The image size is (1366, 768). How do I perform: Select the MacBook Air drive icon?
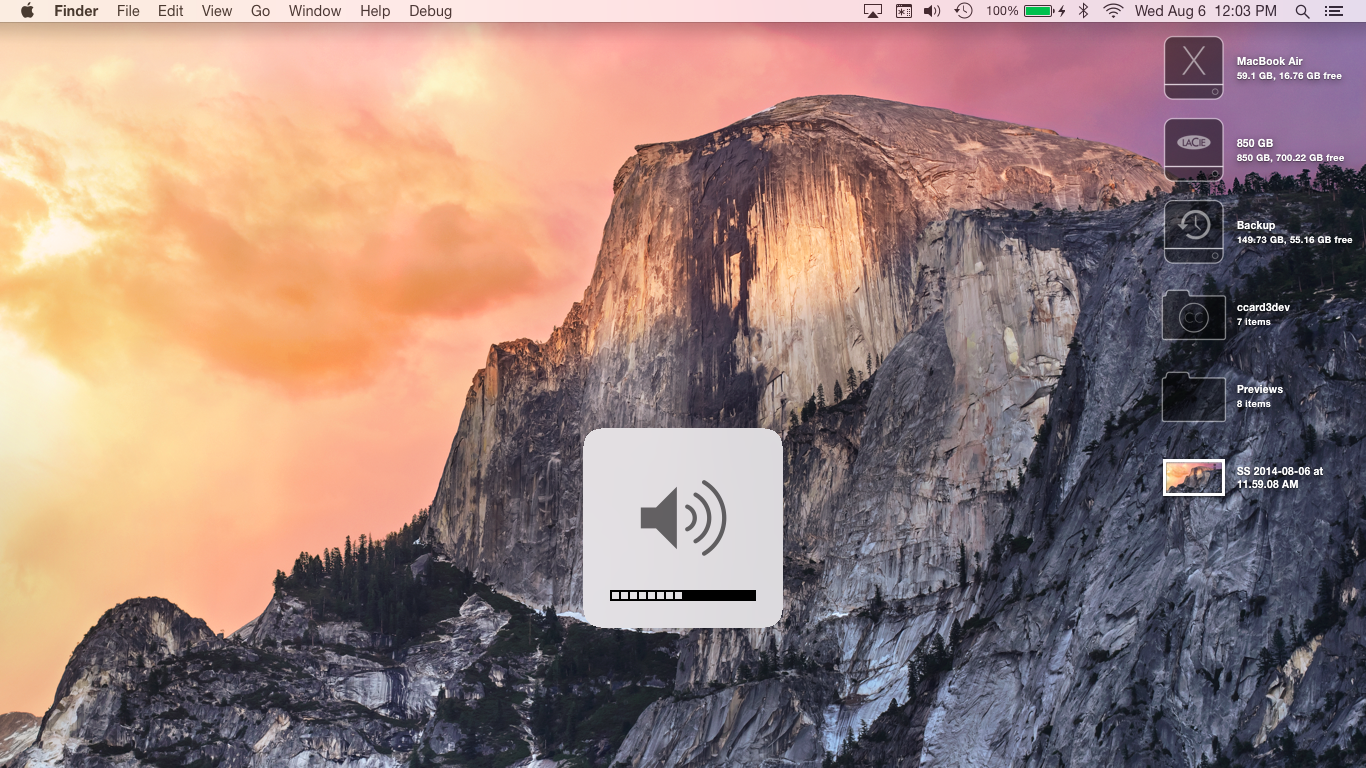coord(1194,68)
